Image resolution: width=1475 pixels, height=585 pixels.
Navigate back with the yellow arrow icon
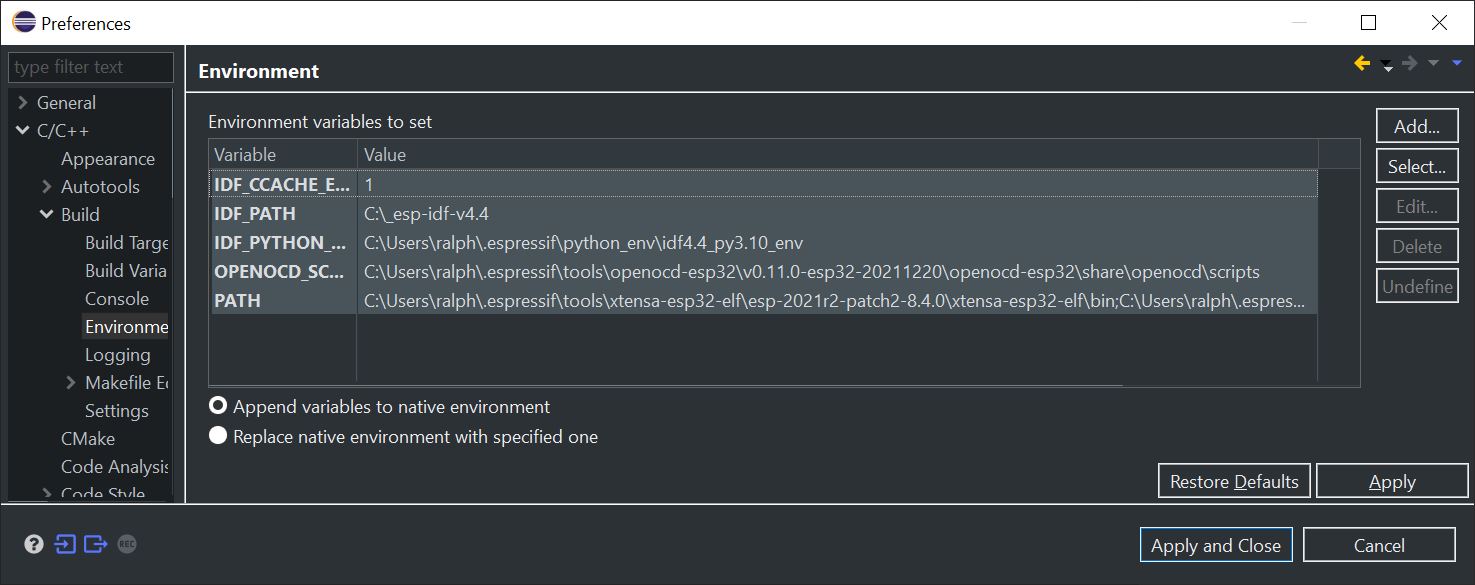pos(1361,62)
